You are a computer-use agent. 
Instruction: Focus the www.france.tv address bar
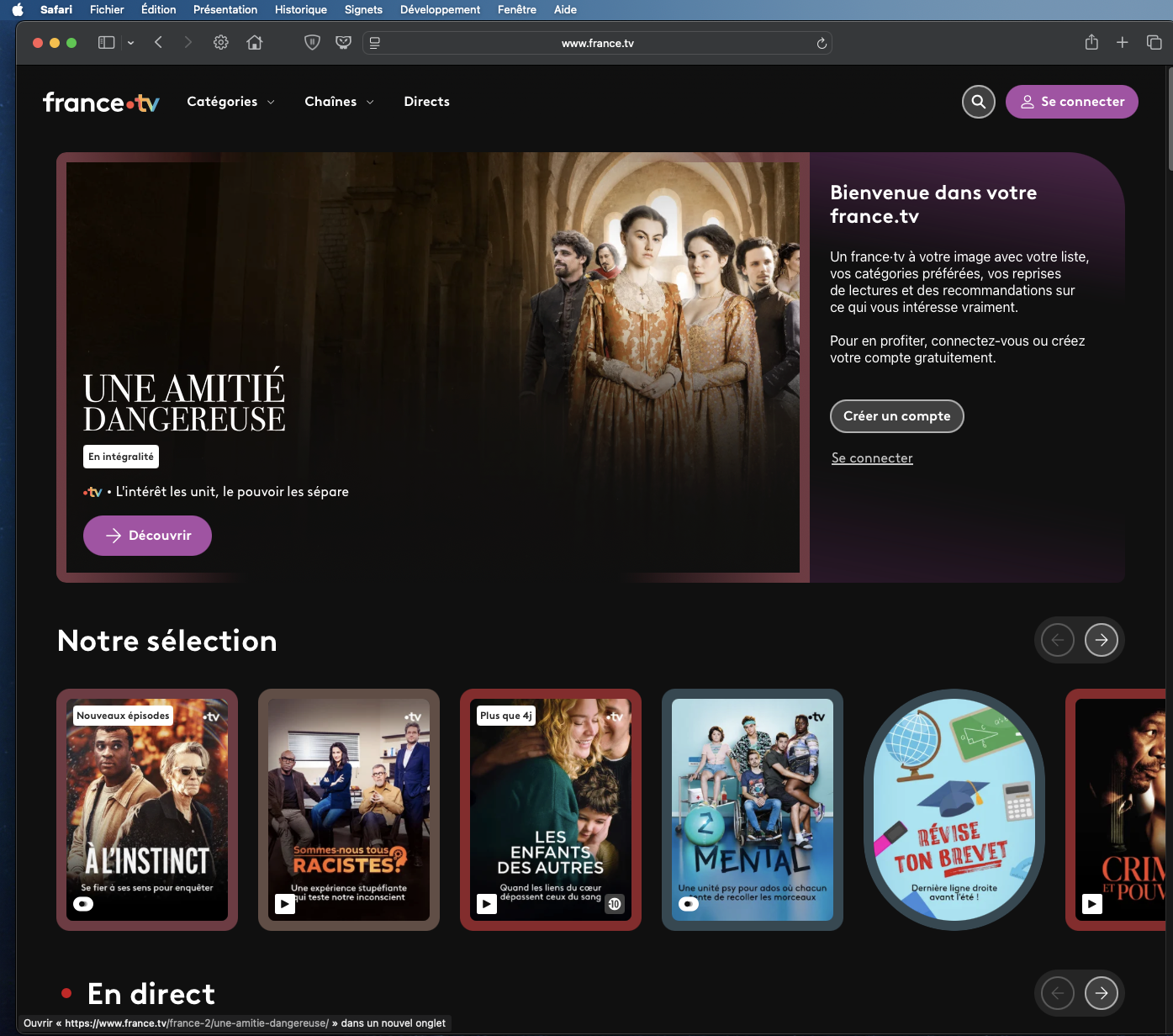[x=597, y=43]
